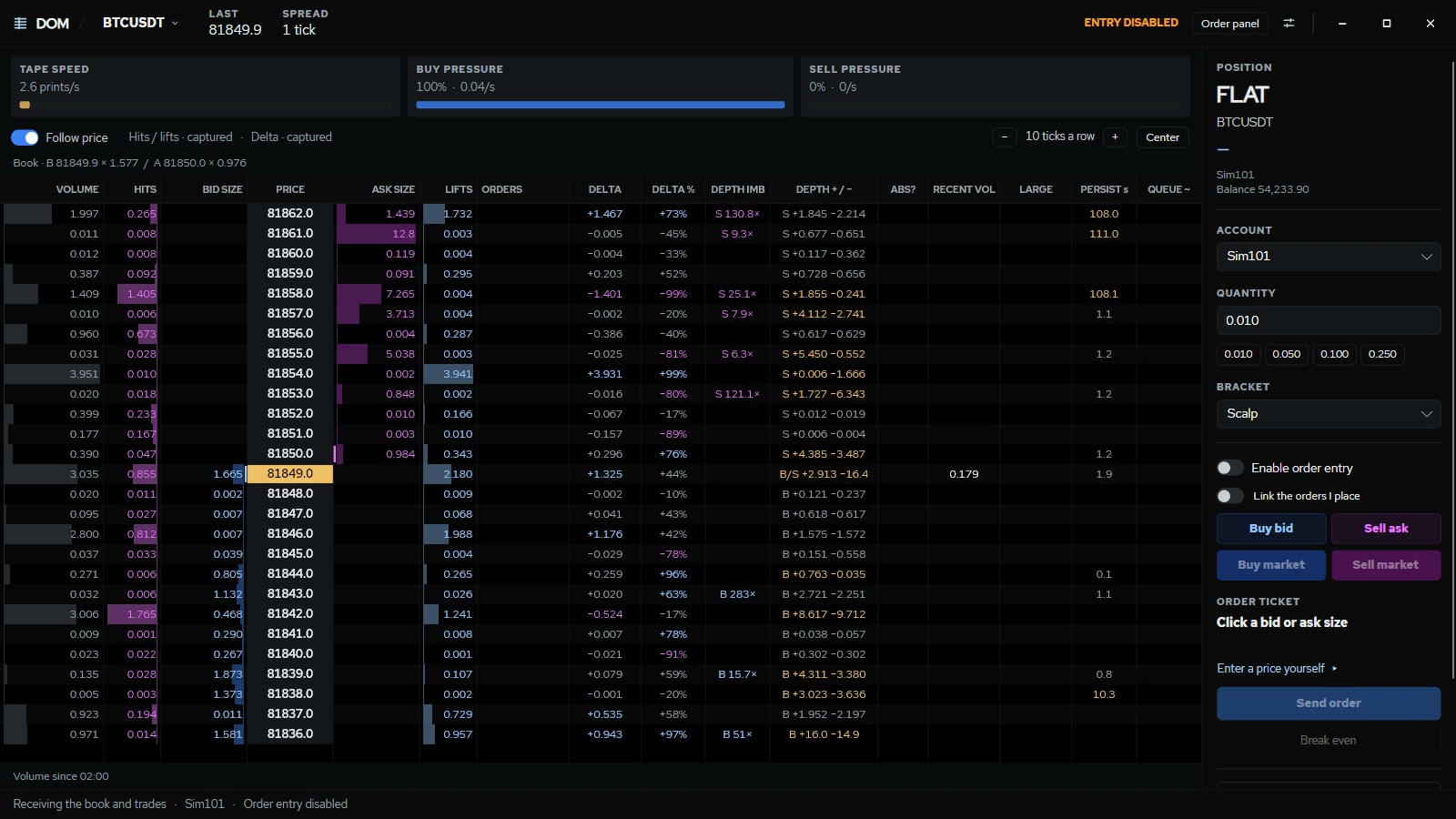Click the Buy Pressure progress bar
1456x819 pixels.
tap(601, 105)
